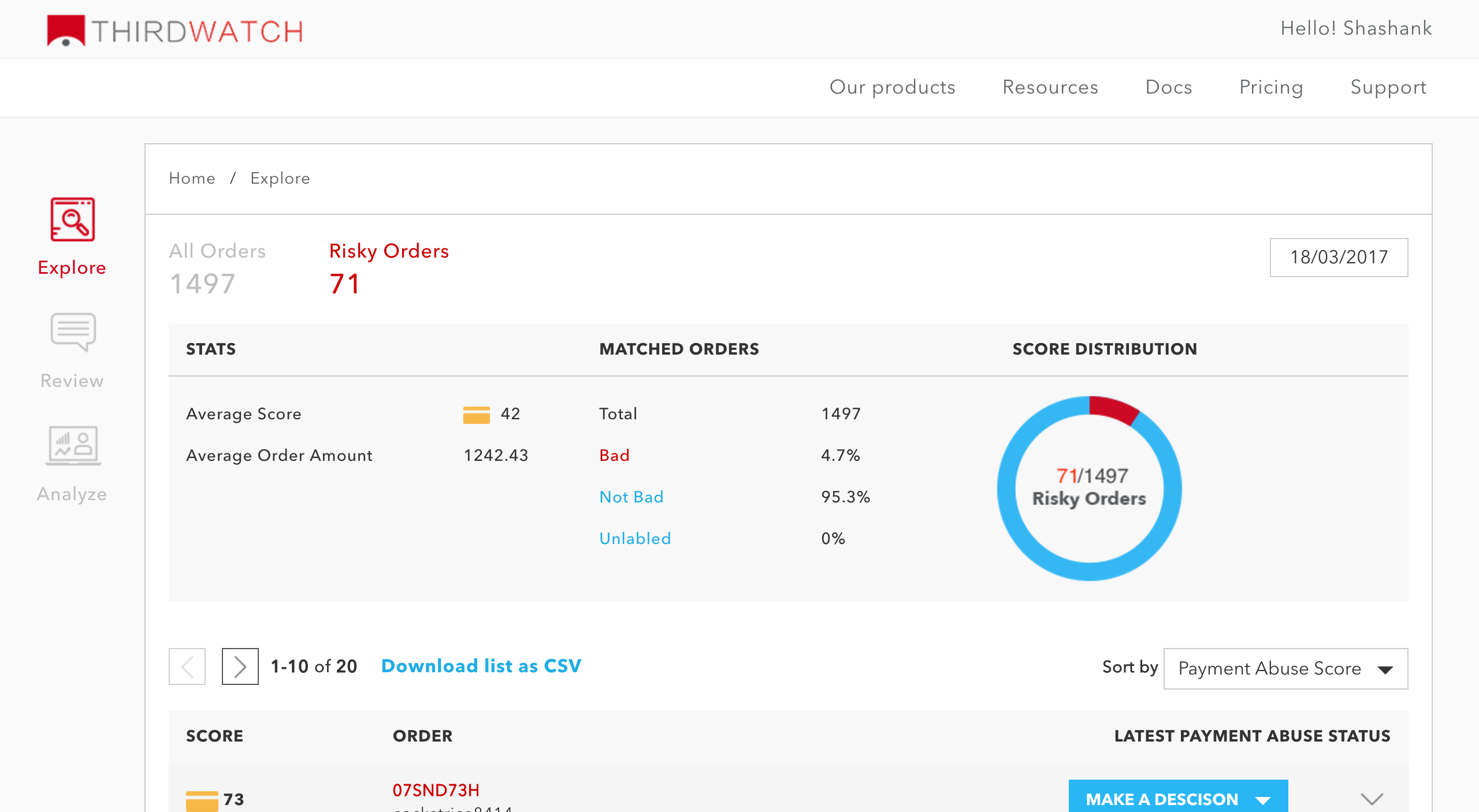Click Download list as CSV link

(481, 666)
